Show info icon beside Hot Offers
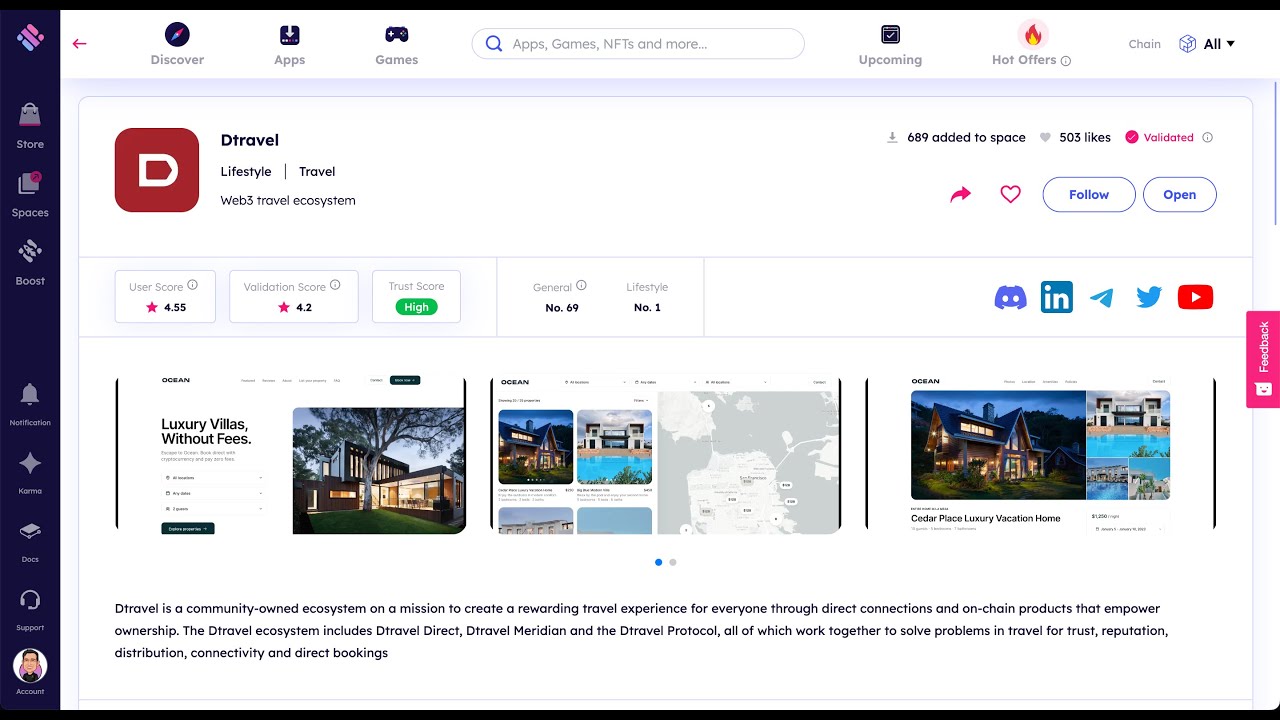This screenshot has width=1280, height=720. (x=1066, y=61)
